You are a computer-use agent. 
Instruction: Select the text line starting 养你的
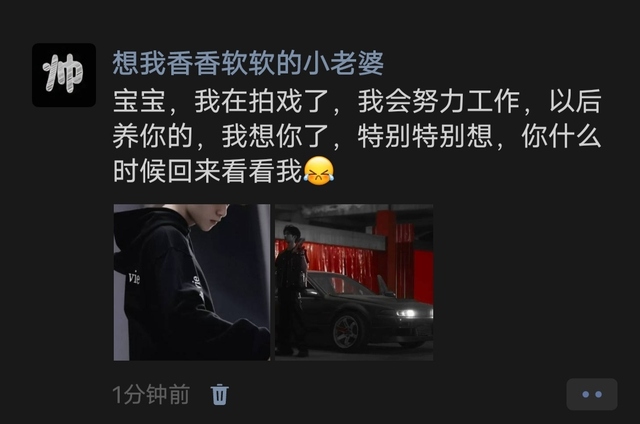pos(357,136)
